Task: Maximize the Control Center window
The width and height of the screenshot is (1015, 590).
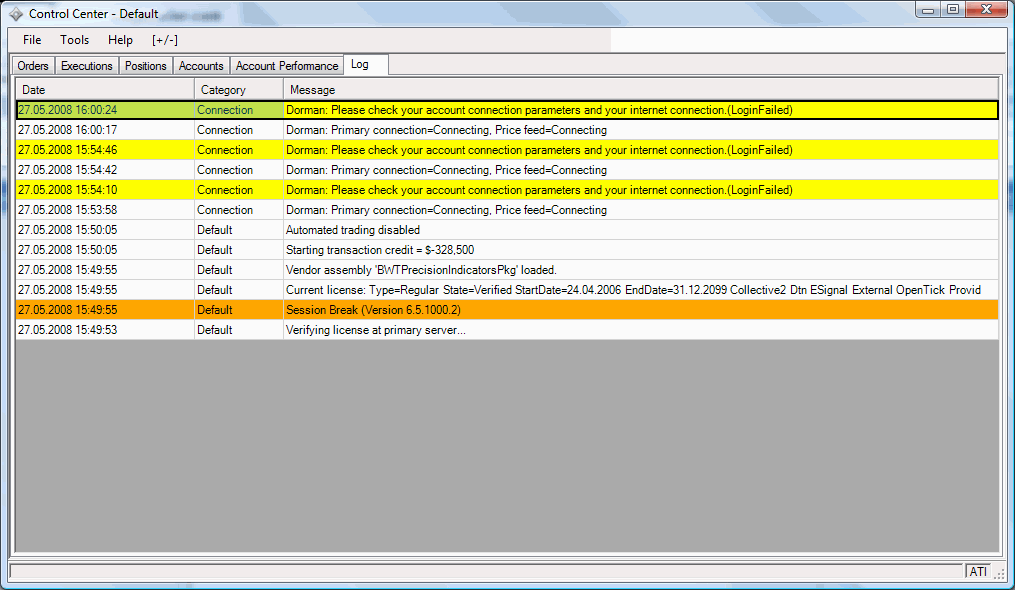Action: 953,9
